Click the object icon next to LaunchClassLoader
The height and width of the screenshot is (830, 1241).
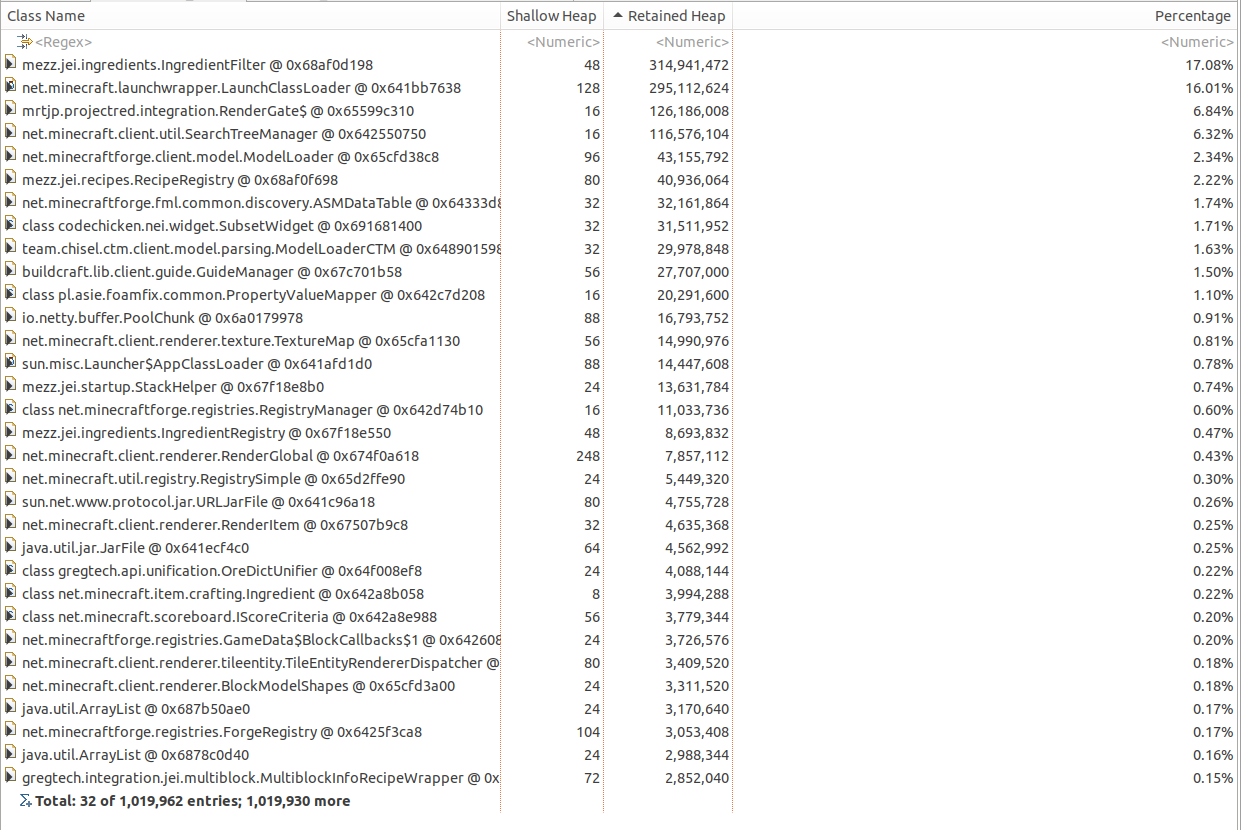[10, 87]
